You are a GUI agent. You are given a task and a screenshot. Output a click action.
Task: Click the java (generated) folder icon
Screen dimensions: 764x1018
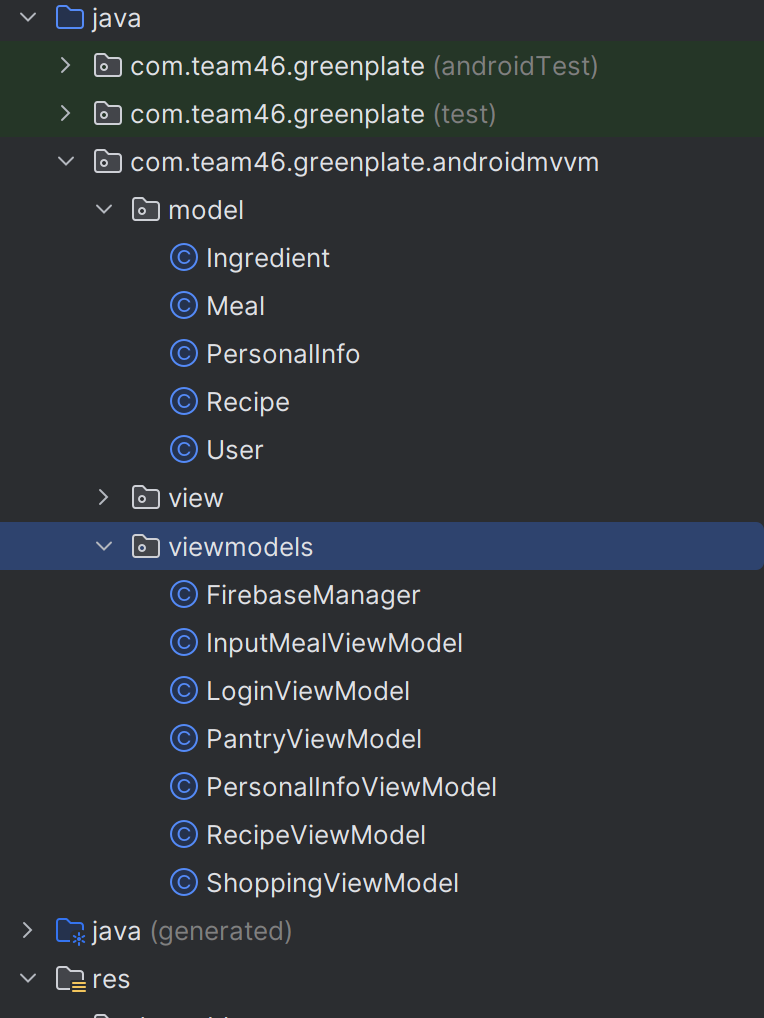pyautogui.click(x=69, y=931)
